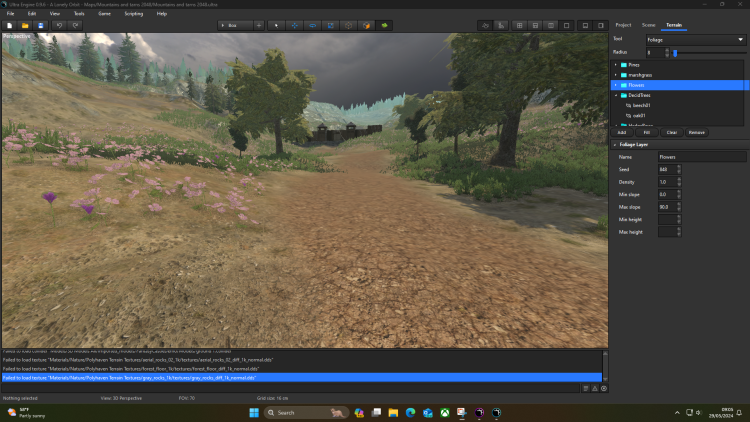
Task: Switch to four-viewport grid layout
Action: 519,25
